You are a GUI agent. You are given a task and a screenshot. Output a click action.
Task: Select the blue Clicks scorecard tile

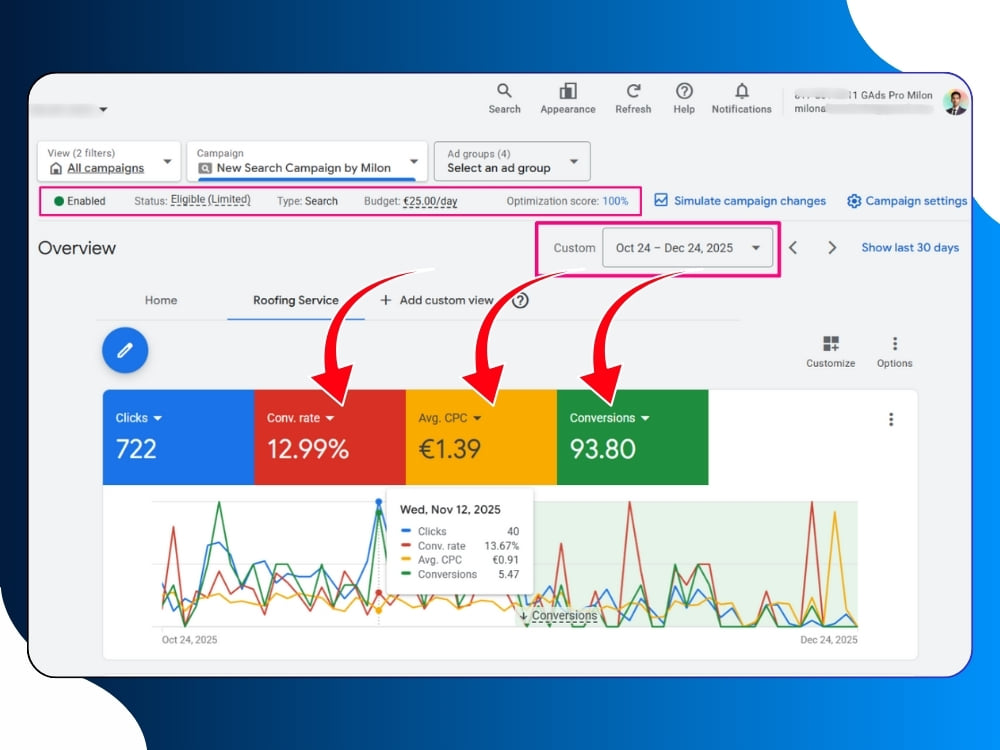click(178, 437)
